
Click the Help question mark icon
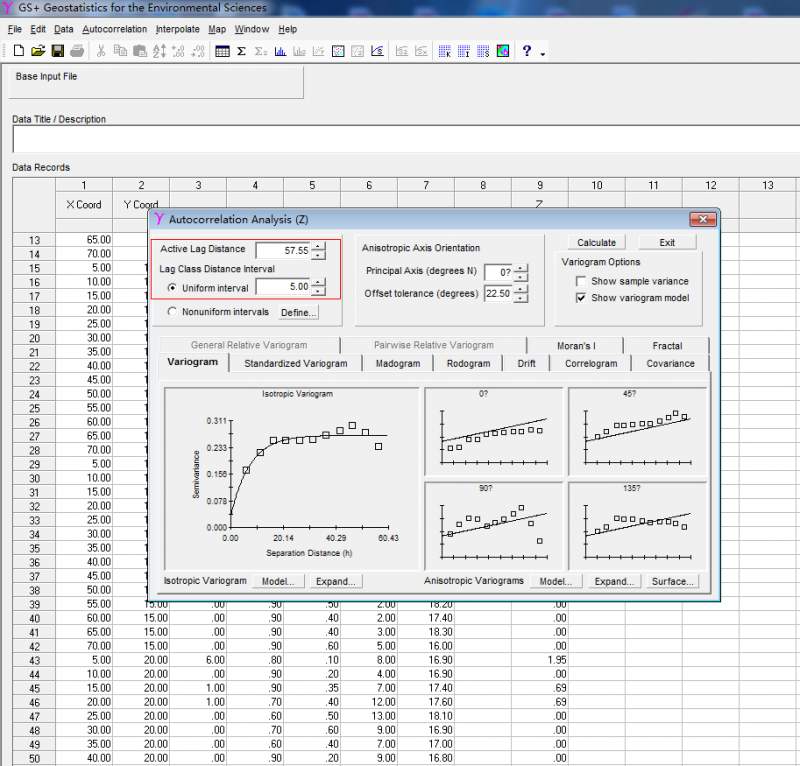click(x=527, y=51)
